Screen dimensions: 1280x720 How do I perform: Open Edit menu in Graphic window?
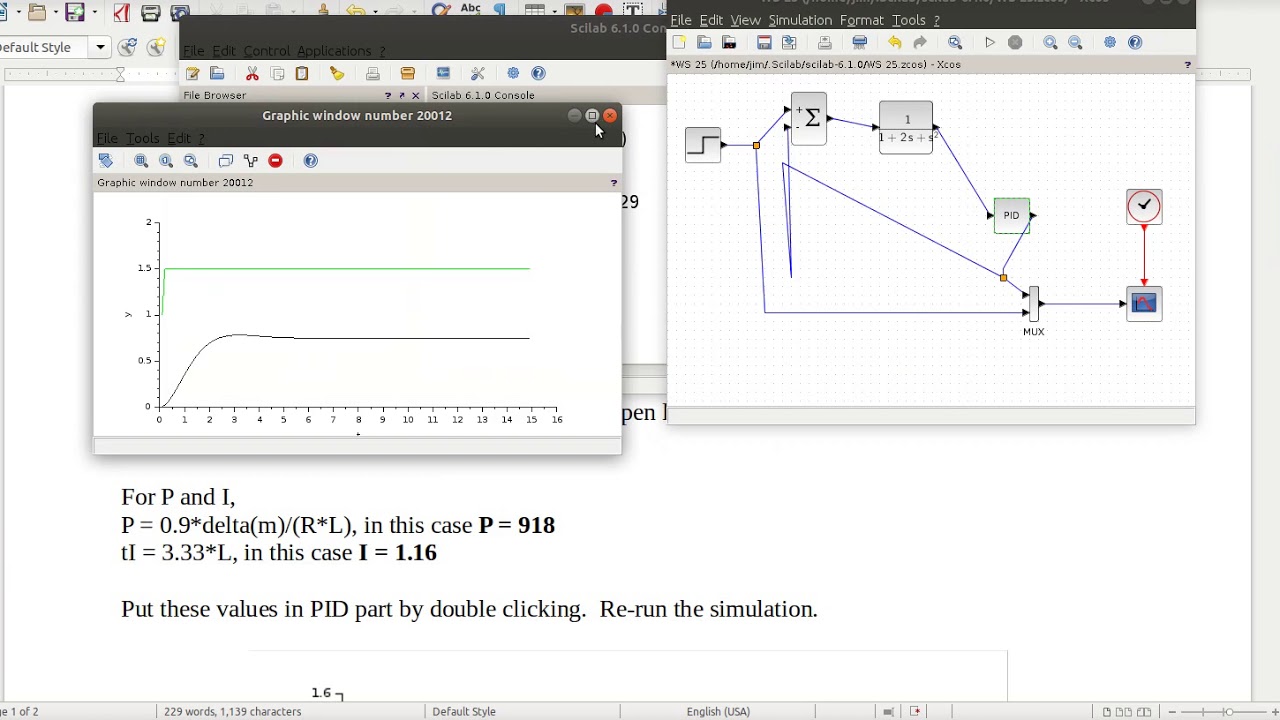179,139
